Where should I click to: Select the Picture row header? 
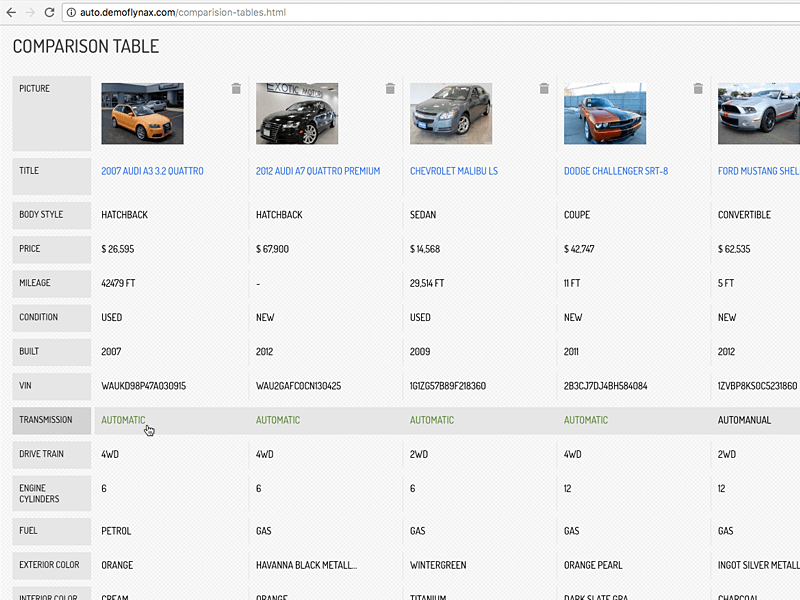52,113
